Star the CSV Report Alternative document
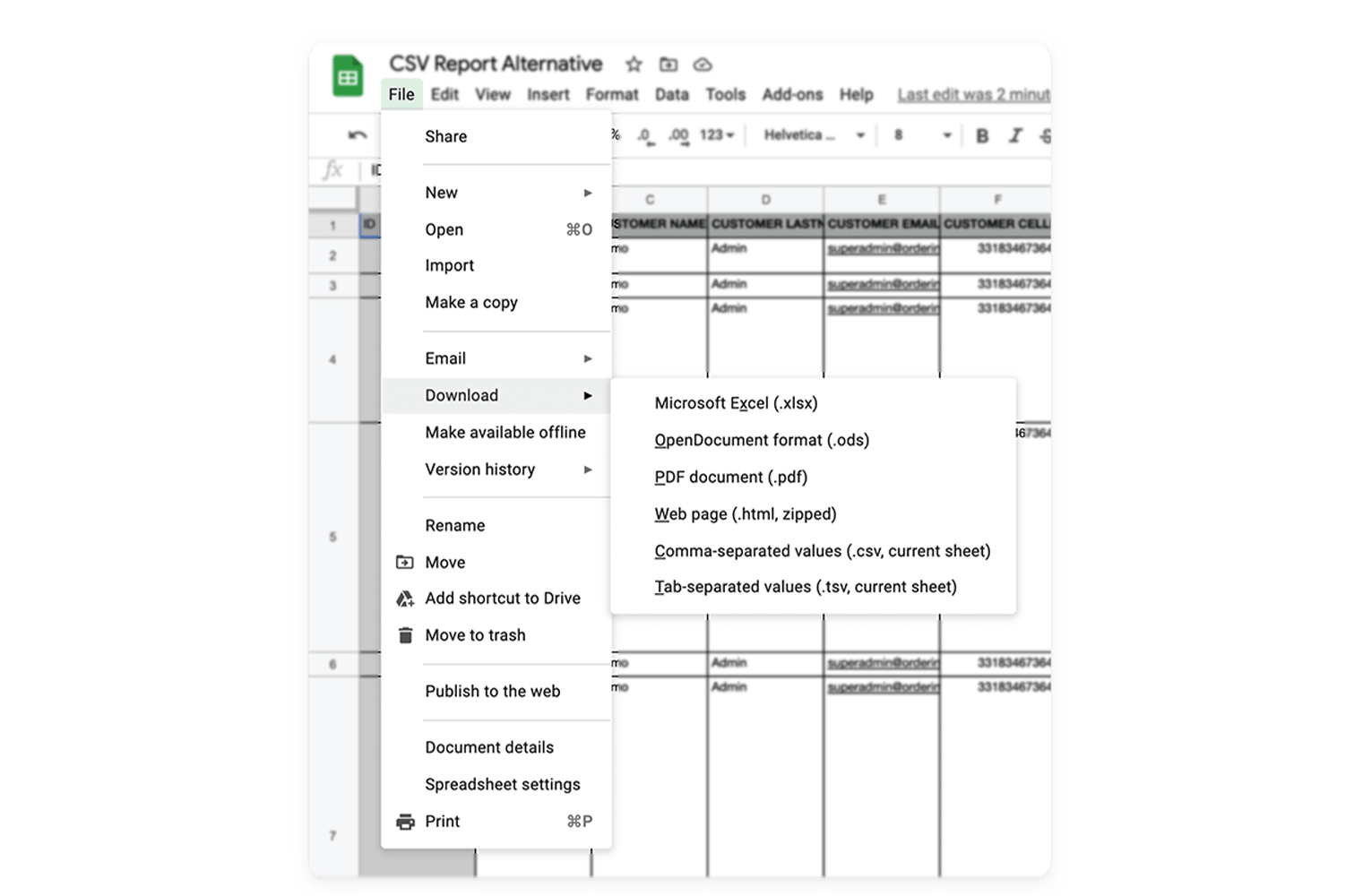This screenshot has height=896, width=1363. click(634, 65)
